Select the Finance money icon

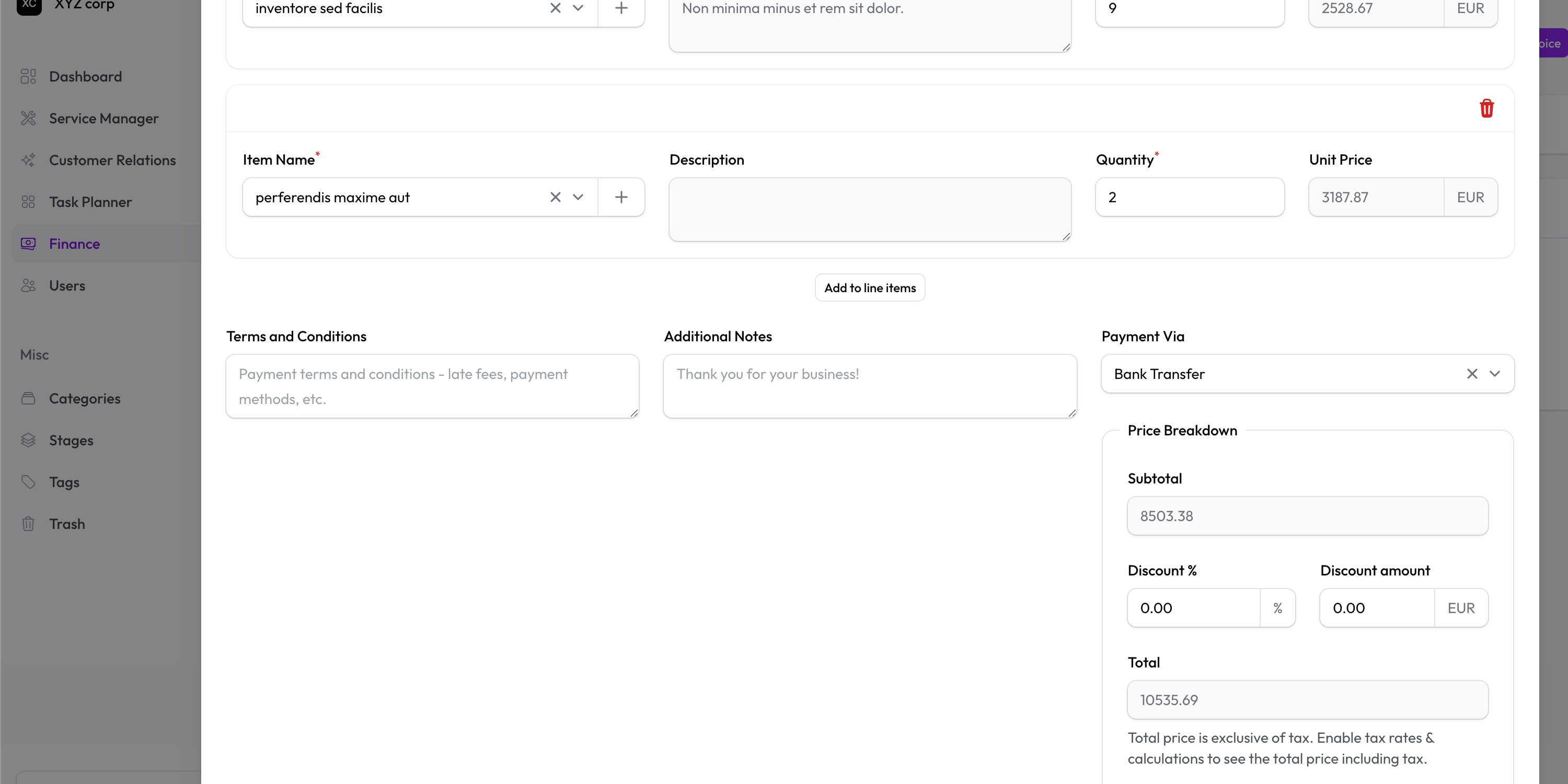[28, 244]
